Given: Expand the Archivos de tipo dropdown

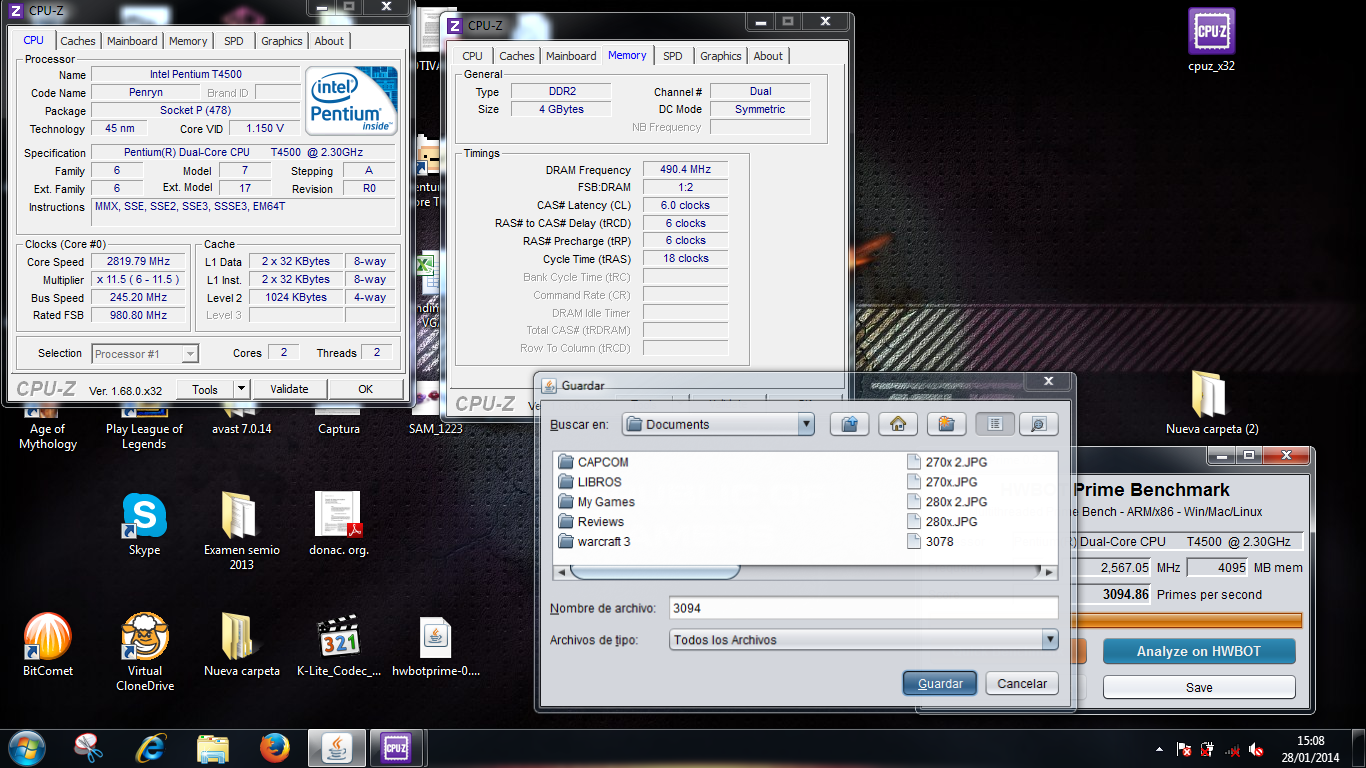Looking at the screenshot, I should [1049, 640].
